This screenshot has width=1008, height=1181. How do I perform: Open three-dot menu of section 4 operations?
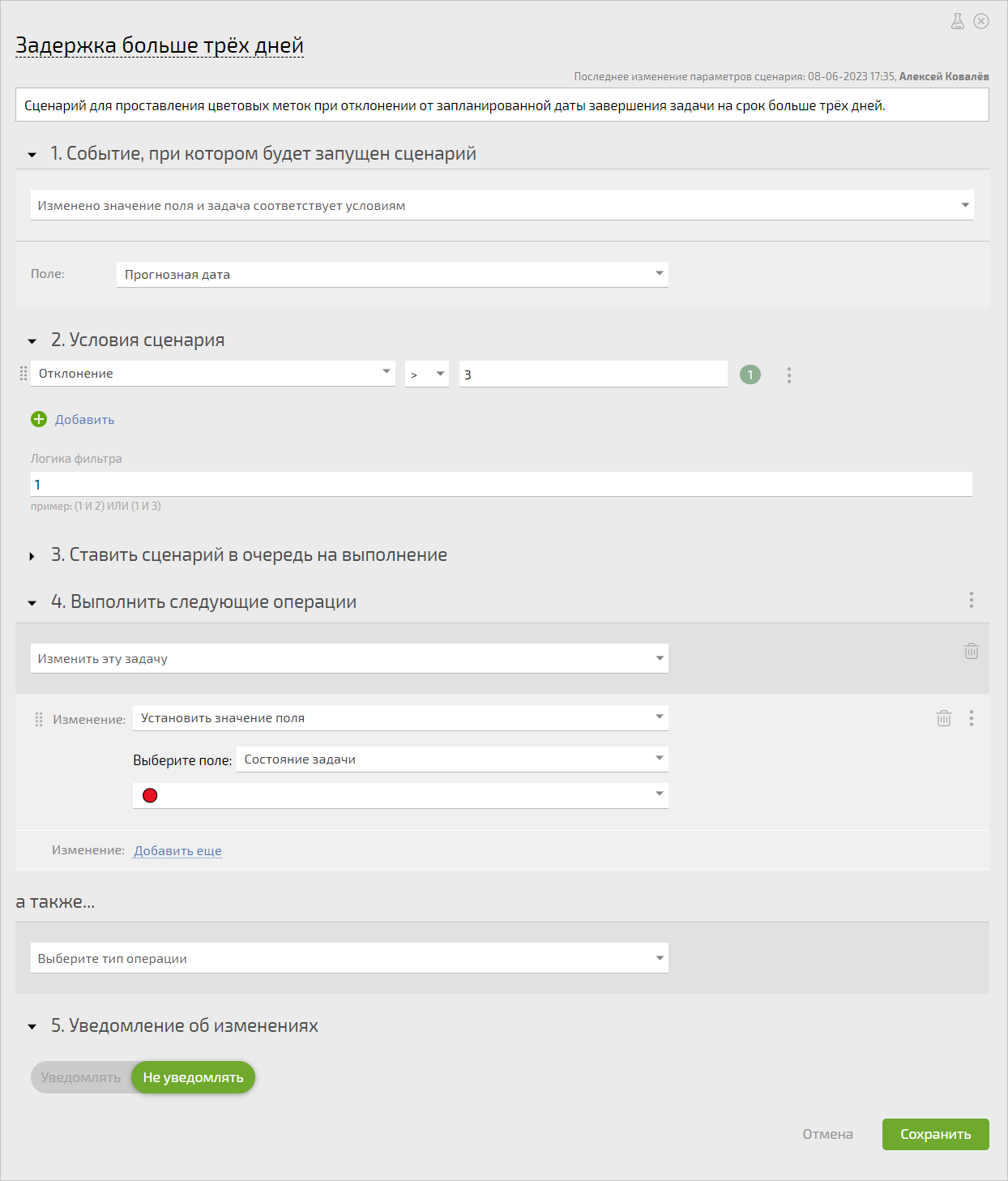click(x=972, y=600)
